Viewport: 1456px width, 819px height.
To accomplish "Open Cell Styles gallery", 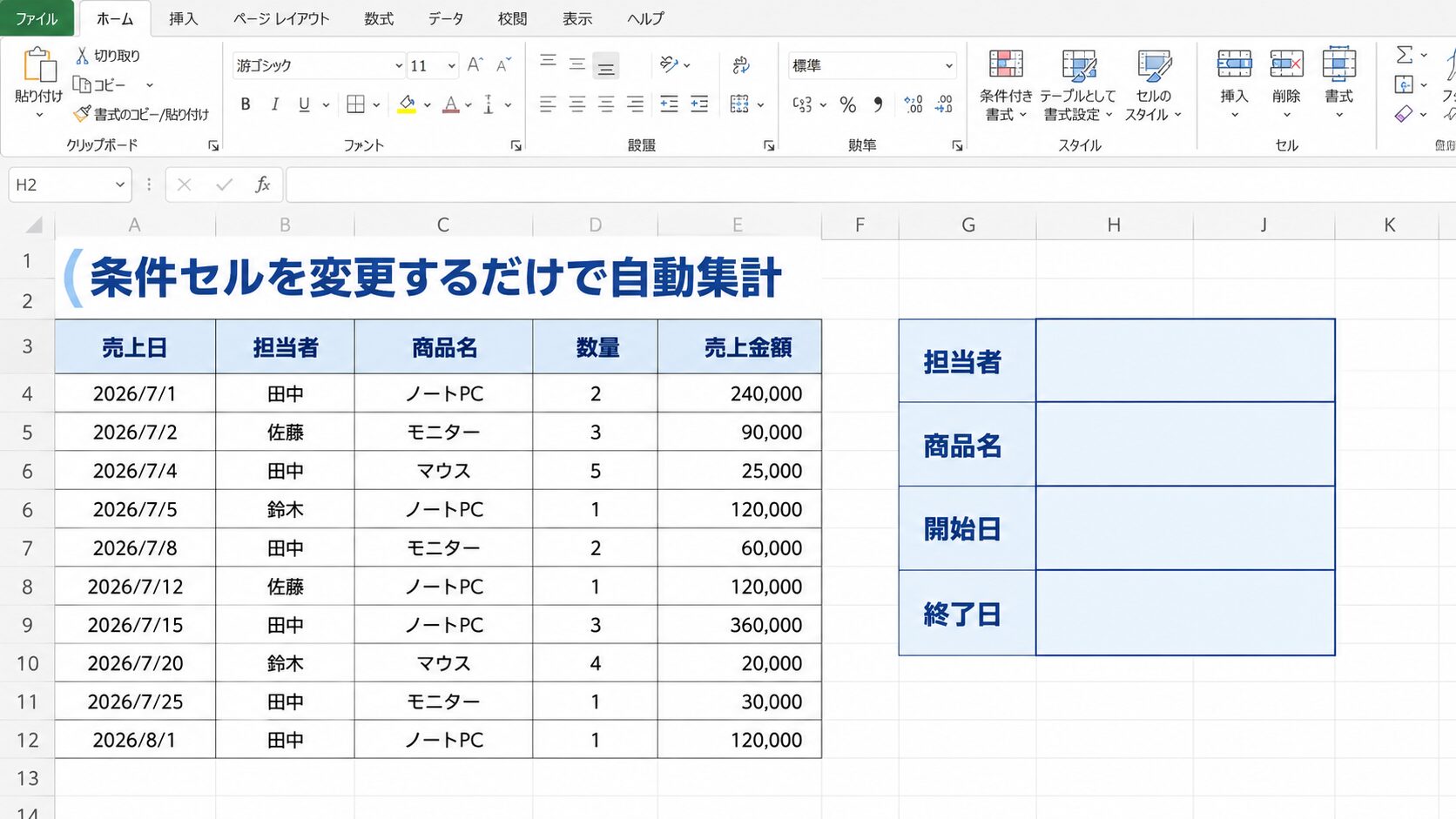I will [x=1153, y=85].
